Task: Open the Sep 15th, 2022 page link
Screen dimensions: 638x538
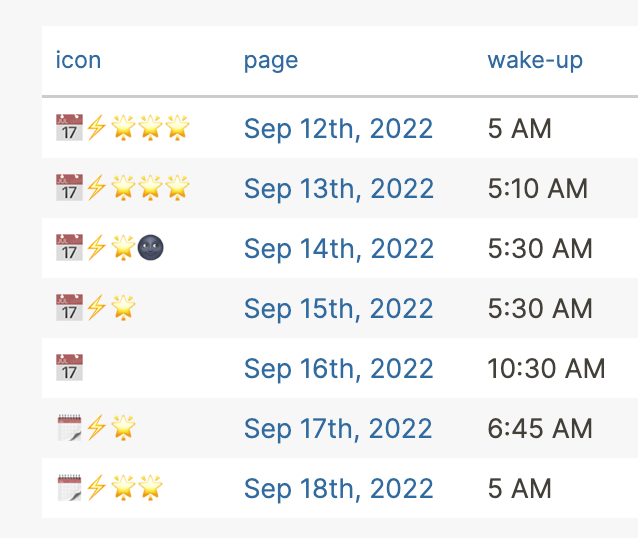Action: (338, 308)
